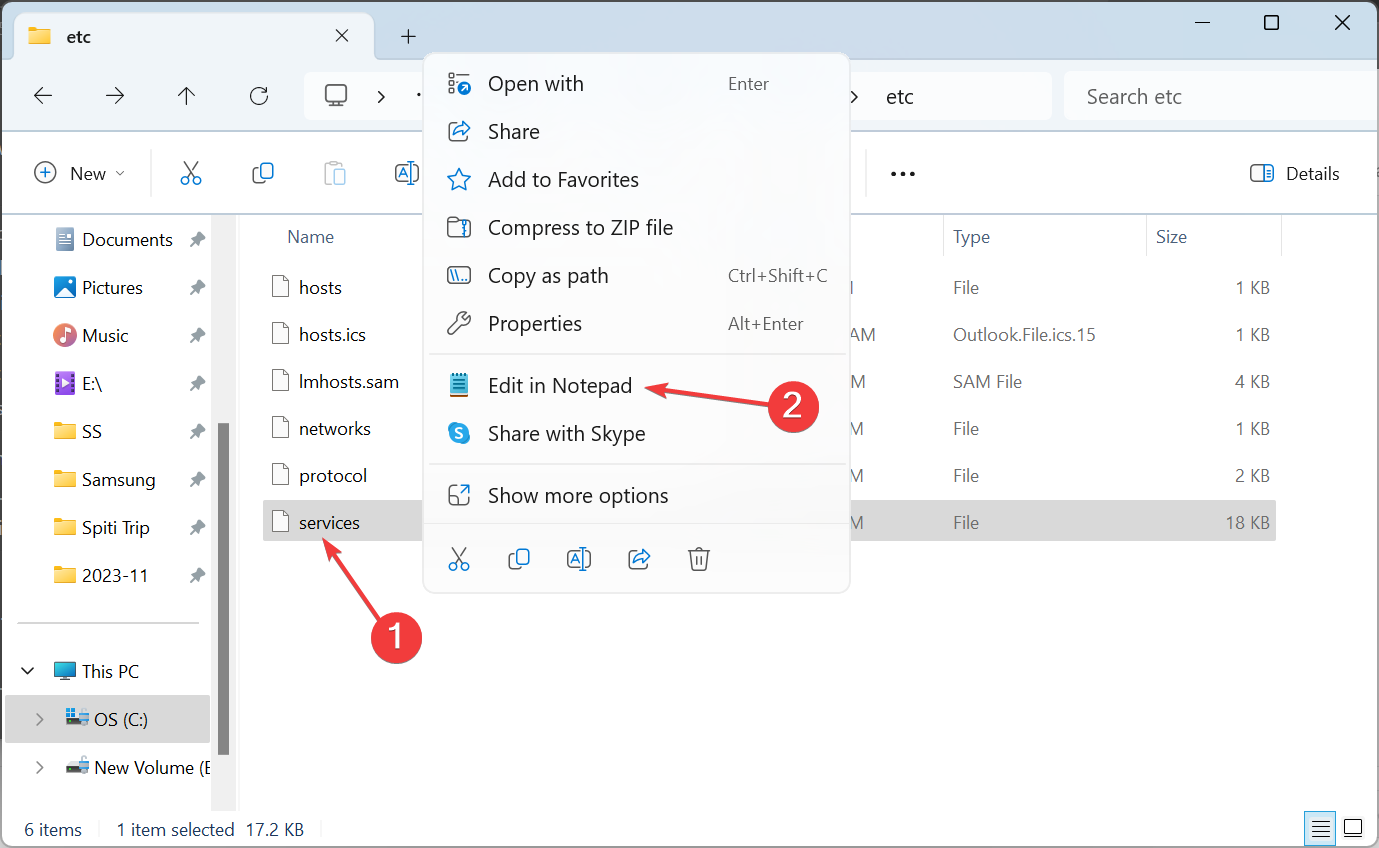Image resolution: width=1379 pixels, height=848 pixels.
Task: Select the lmhosts.sam file
Action: (x=349, y=382)
